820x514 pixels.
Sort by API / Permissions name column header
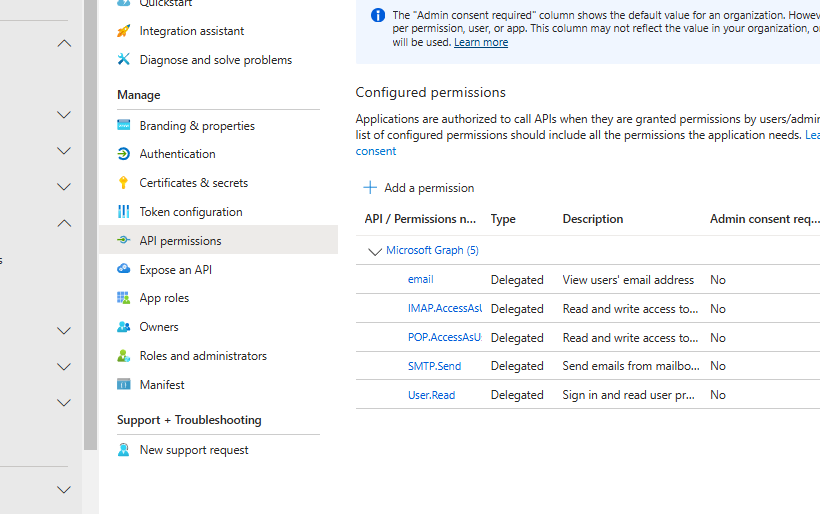pyautogui.click(x=420, y=219)
